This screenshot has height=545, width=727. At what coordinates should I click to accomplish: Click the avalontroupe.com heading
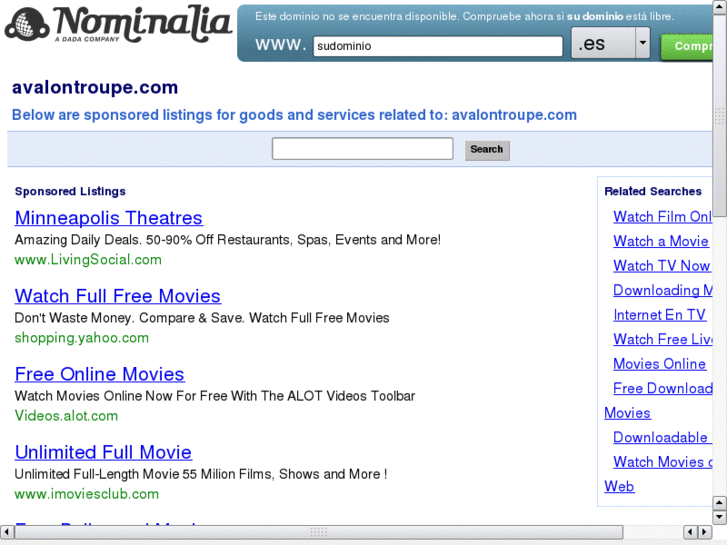coord(95,87)
